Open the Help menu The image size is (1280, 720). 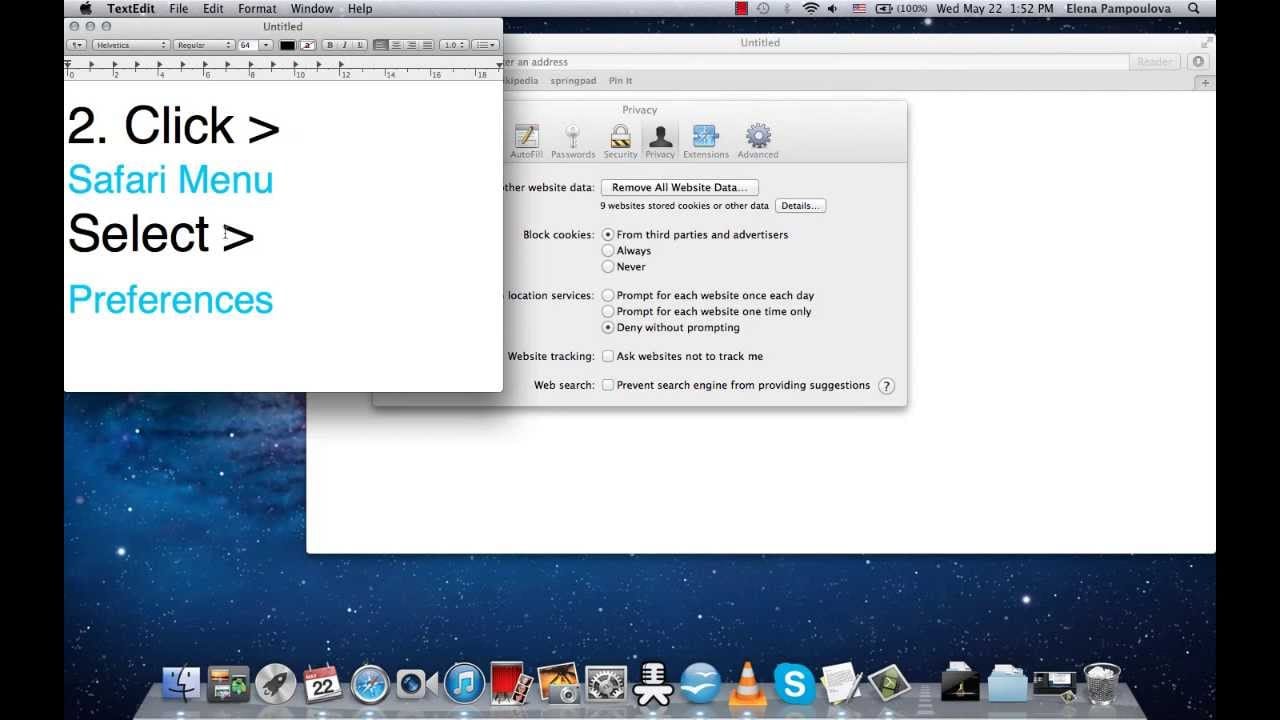[360, 8]
